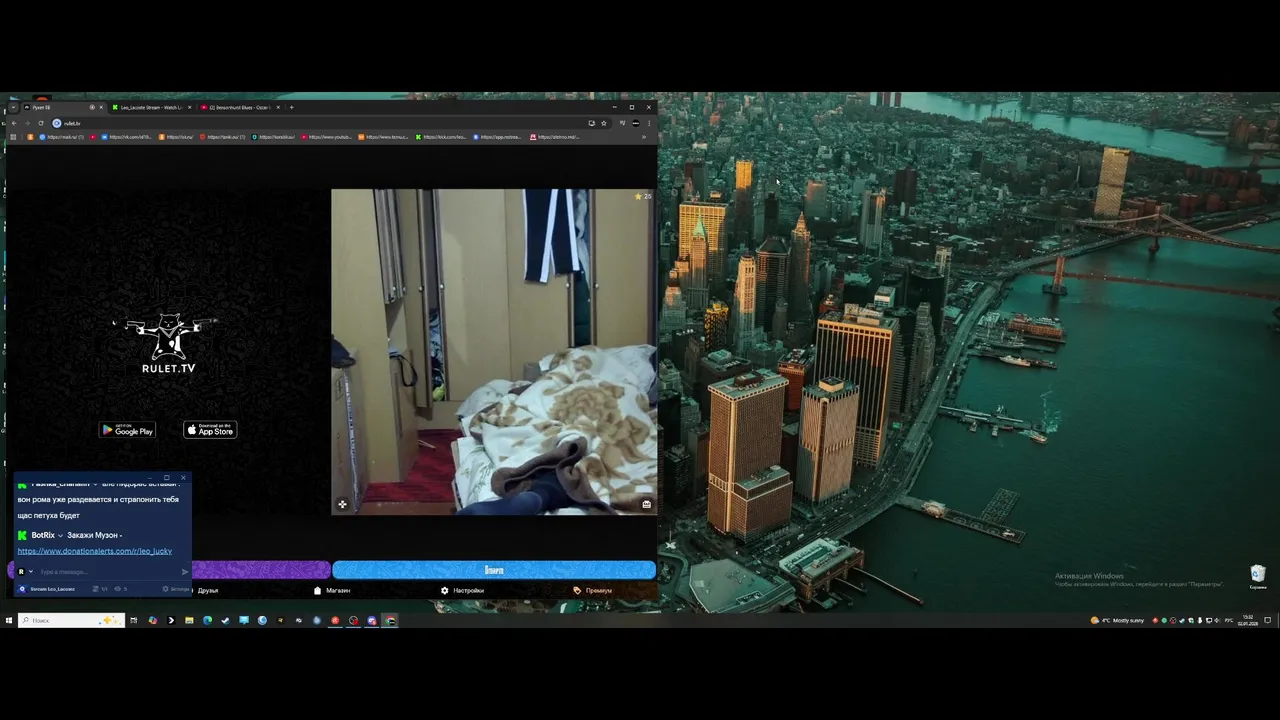This screenshot has width=1280, height=720.
Task: Open the mail.ru bookmark
Action: click(62, 137)
